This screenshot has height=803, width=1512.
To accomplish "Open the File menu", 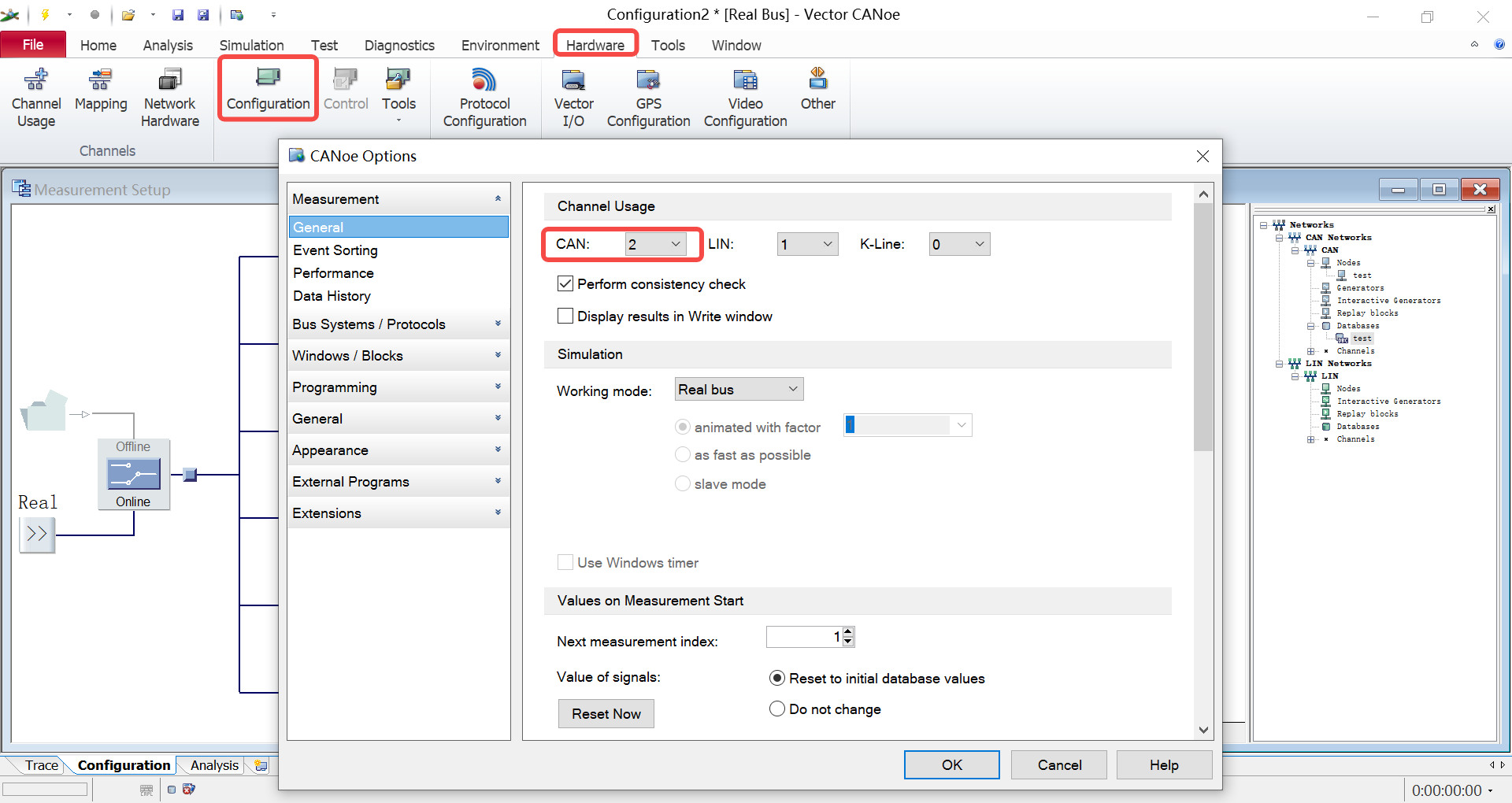I will (x=33, y=45).
